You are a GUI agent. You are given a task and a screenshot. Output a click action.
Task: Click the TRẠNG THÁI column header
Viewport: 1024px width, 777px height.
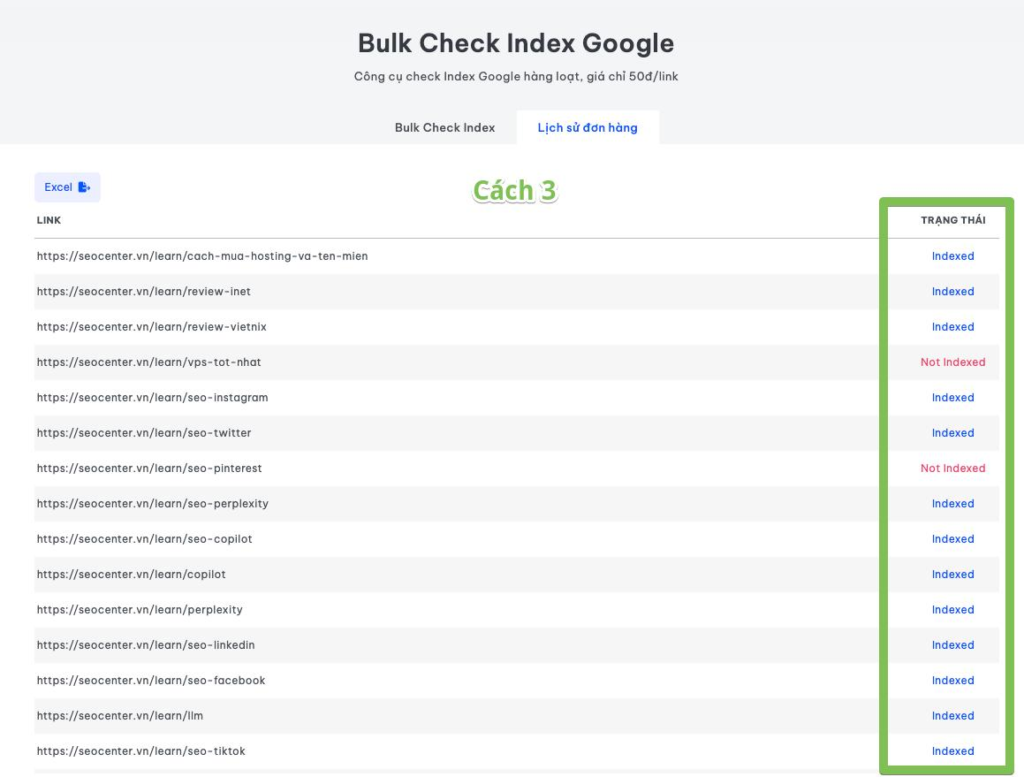tap(952, 220)
